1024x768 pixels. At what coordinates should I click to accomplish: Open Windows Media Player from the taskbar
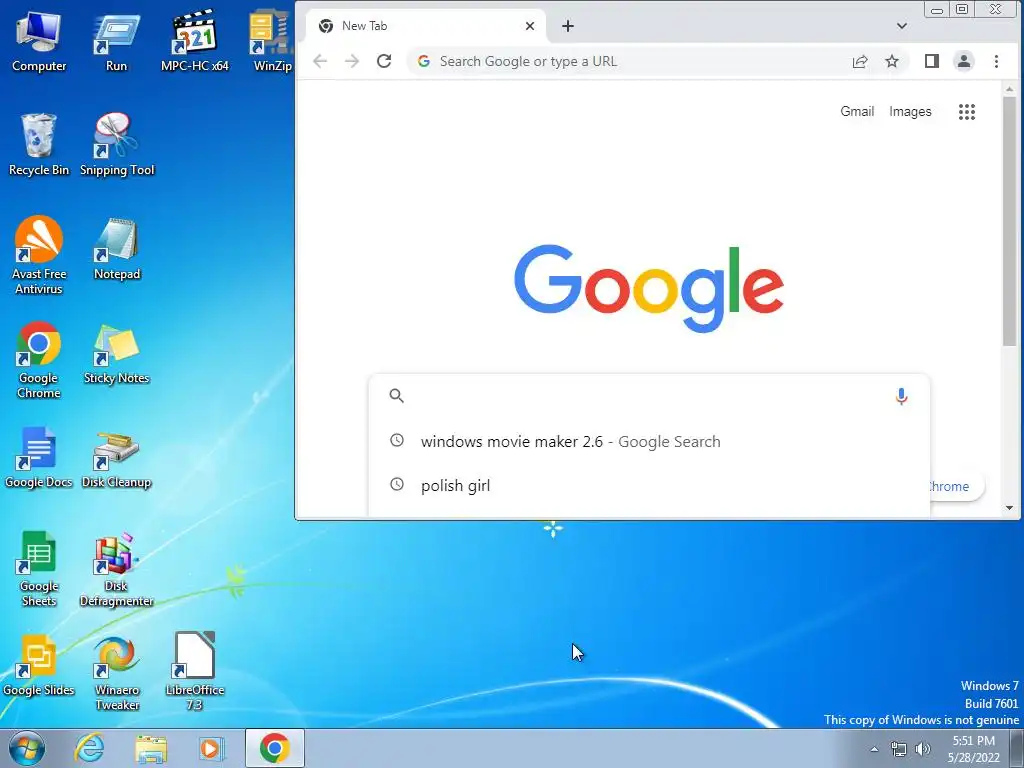(210, 748)
